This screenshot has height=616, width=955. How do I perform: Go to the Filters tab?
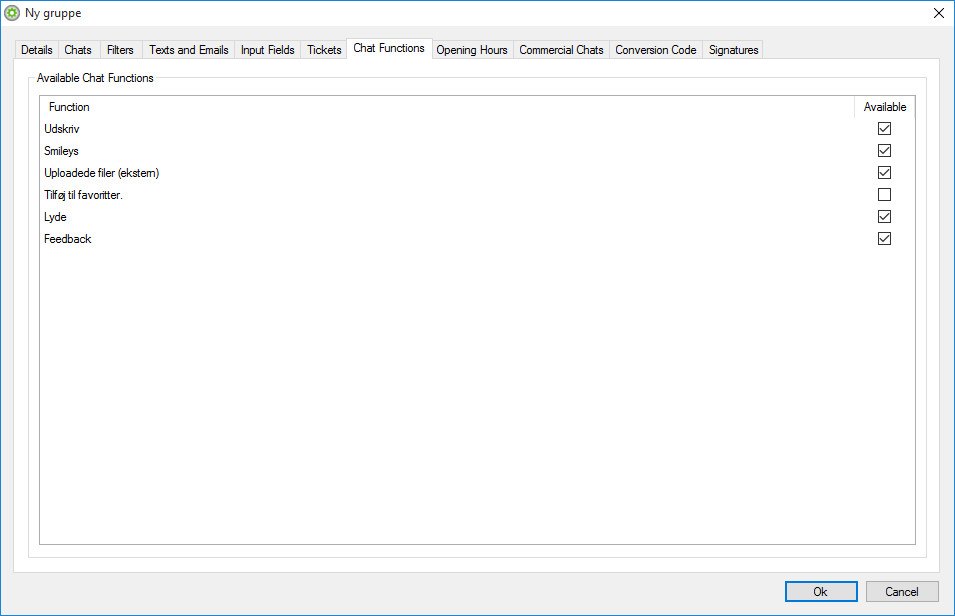120,50
